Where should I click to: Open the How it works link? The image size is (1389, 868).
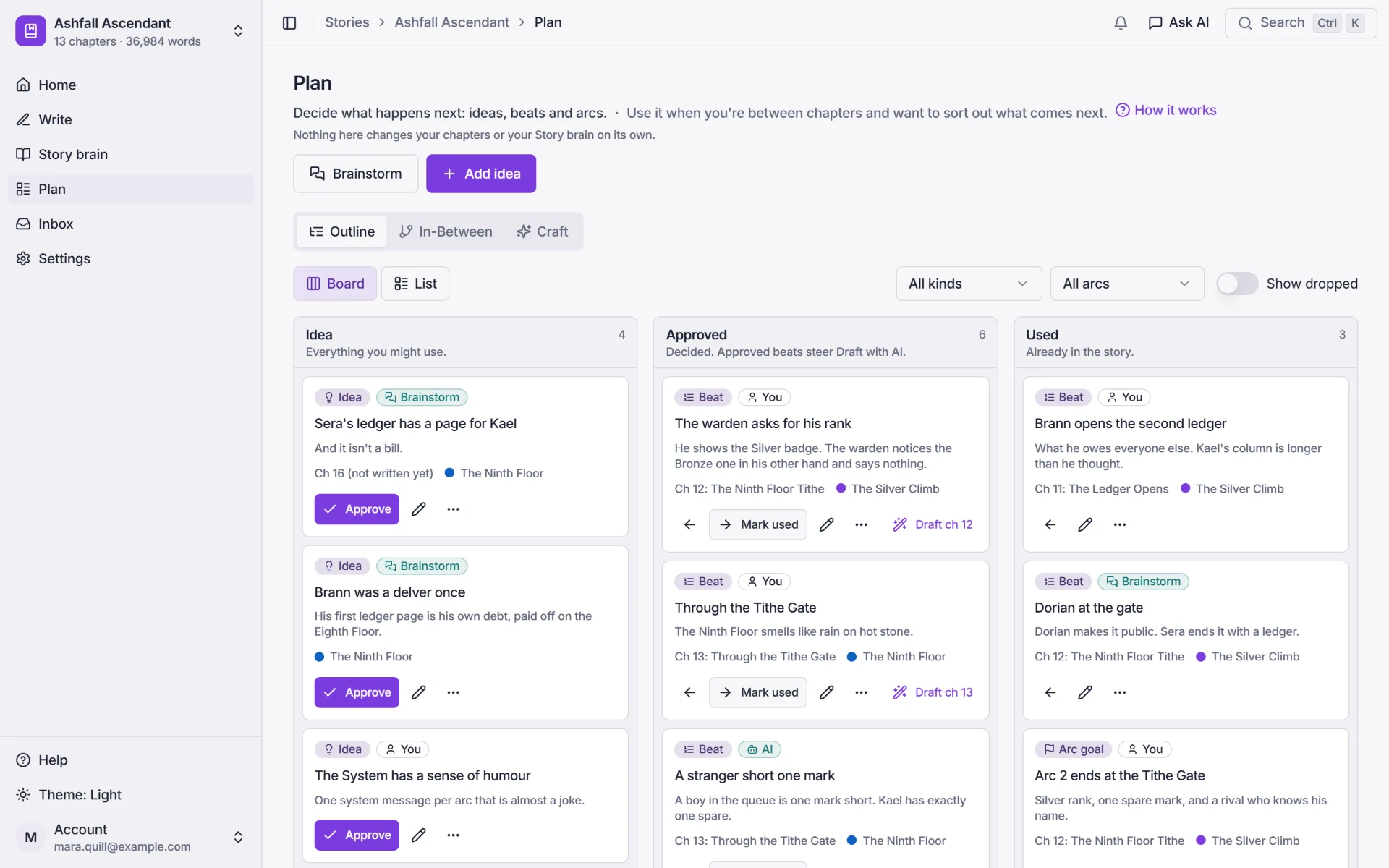pos(1166,110)
